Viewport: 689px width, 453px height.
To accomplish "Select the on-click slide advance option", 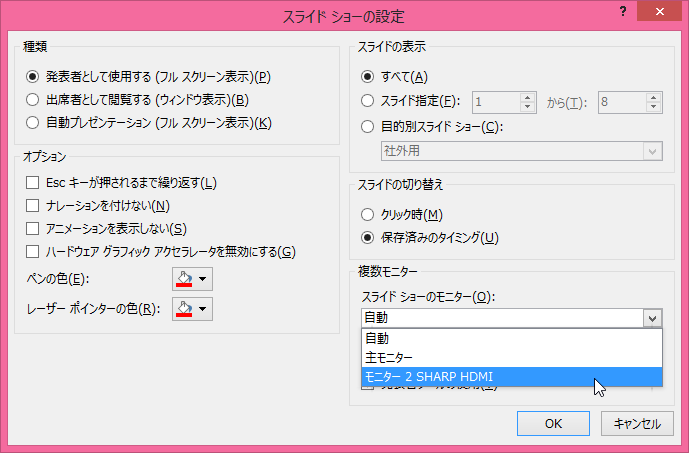I will point(368,215).
